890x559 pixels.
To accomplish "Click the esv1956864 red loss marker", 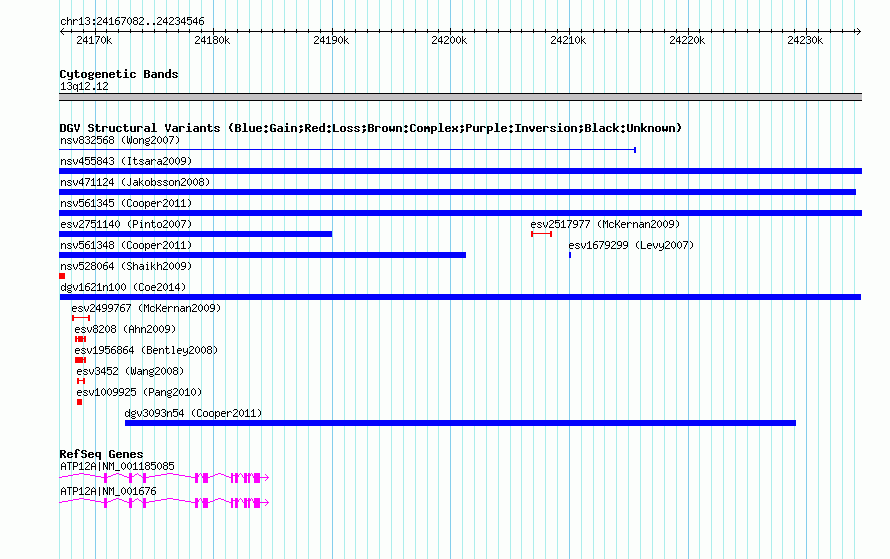I will (81, 360).
